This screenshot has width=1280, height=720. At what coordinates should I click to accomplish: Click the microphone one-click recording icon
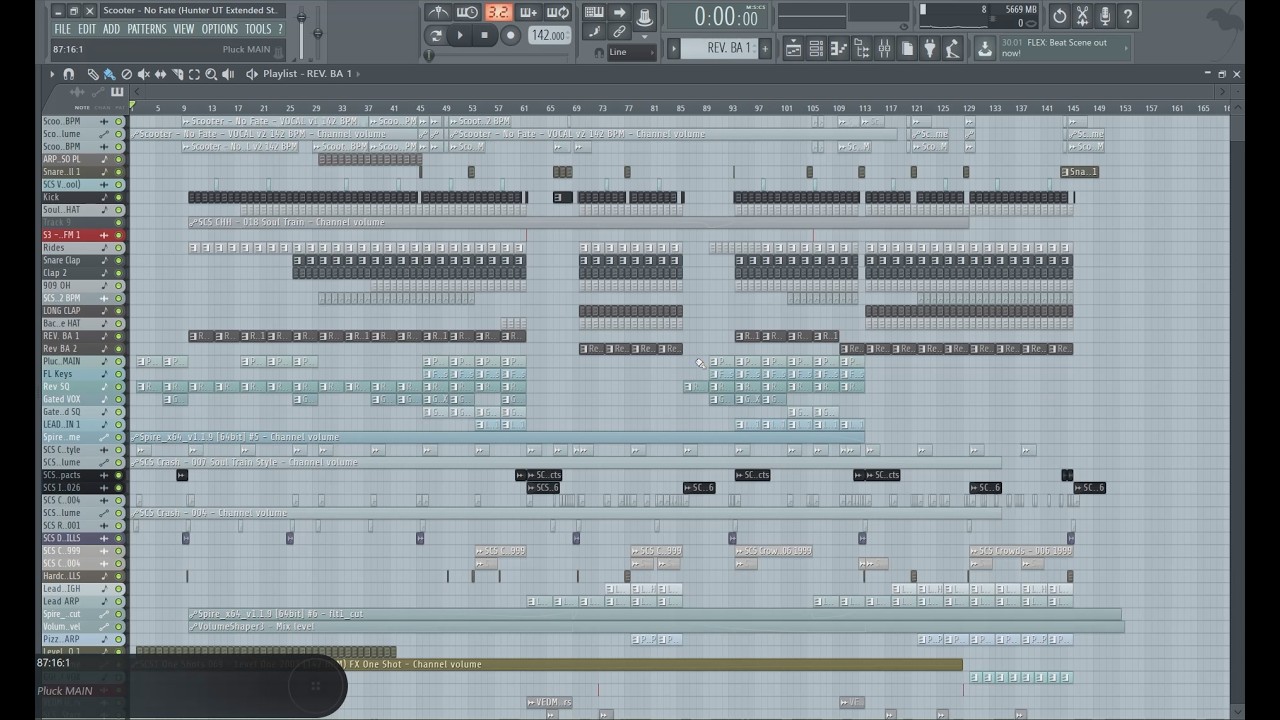(x=1105, y=15)
